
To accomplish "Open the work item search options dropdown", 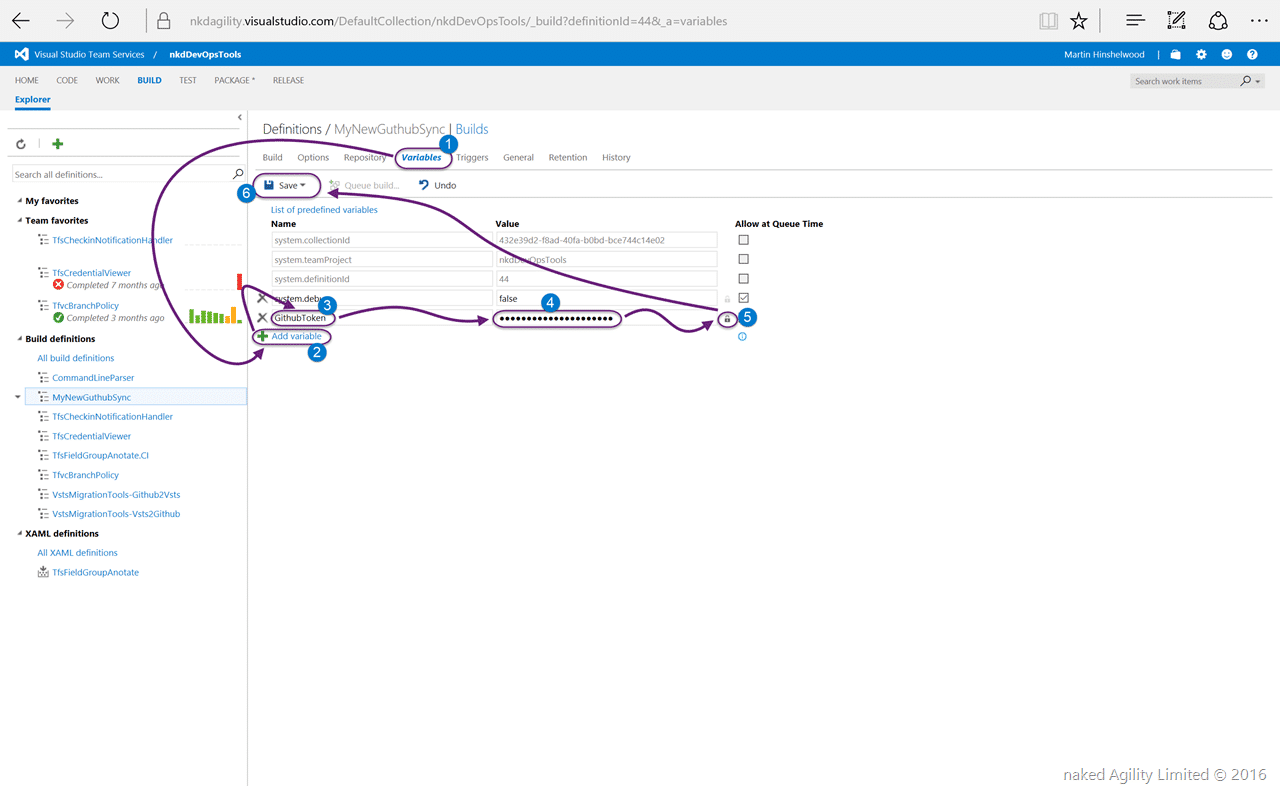I will point(1258,81).
